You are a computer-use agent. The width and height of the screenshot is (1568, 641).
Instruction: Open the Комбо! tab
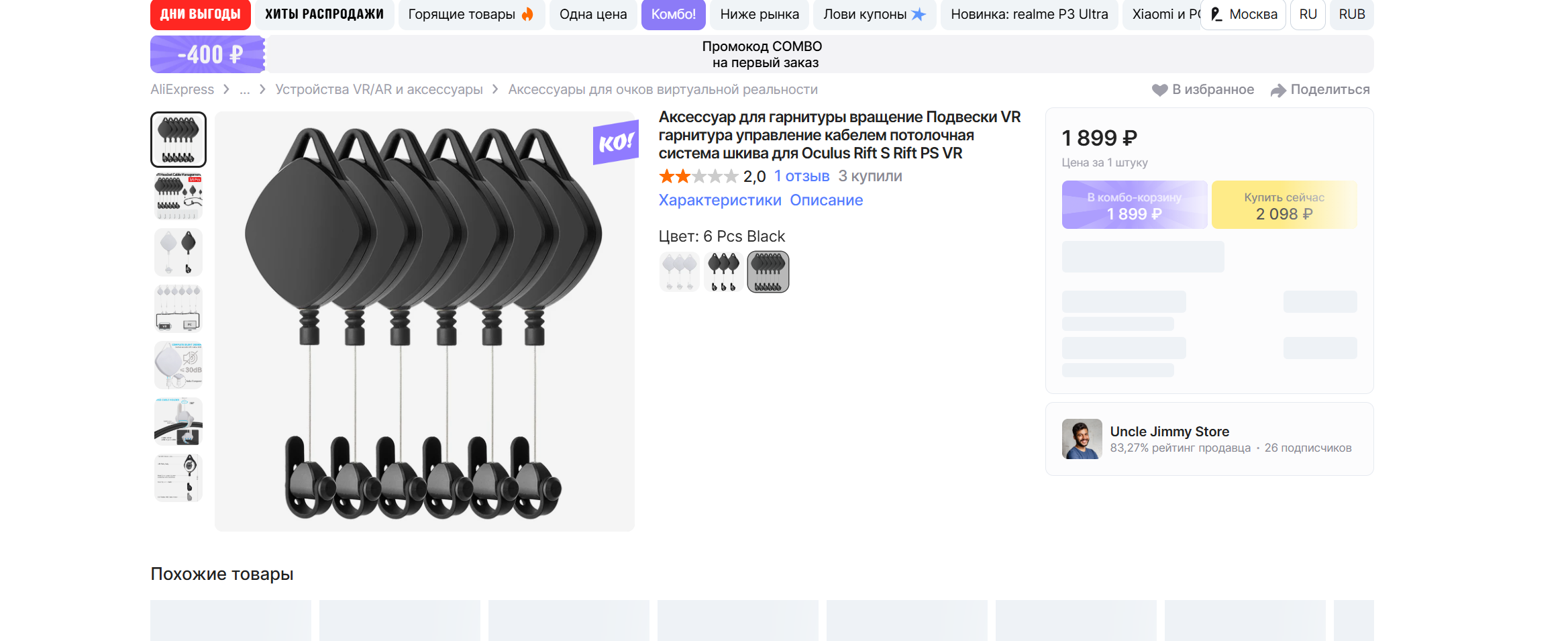(673, 14)
